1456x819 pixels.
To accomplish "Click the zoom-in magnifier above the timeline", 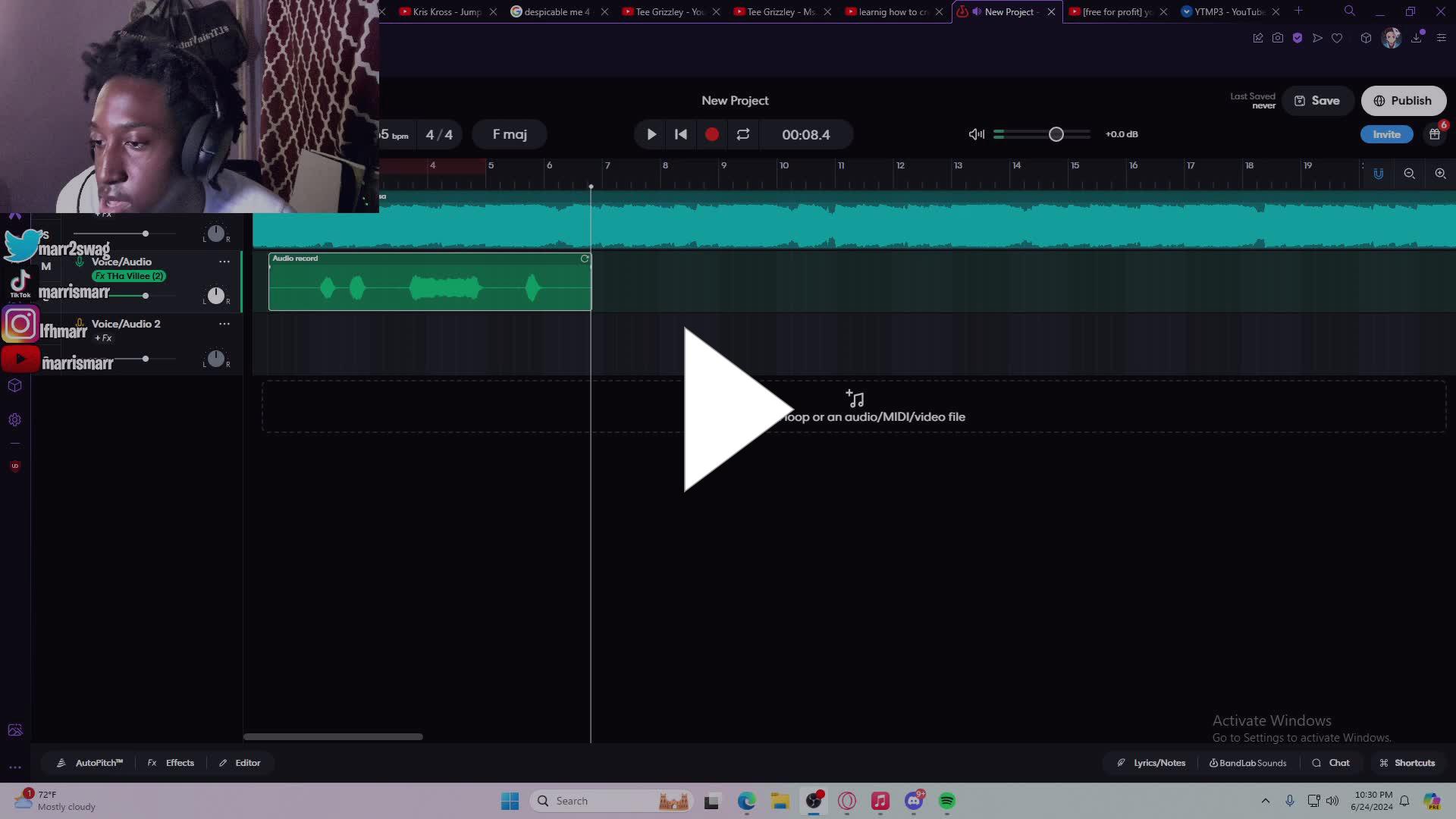I will pyautogui.click(x=1439, y=174).
